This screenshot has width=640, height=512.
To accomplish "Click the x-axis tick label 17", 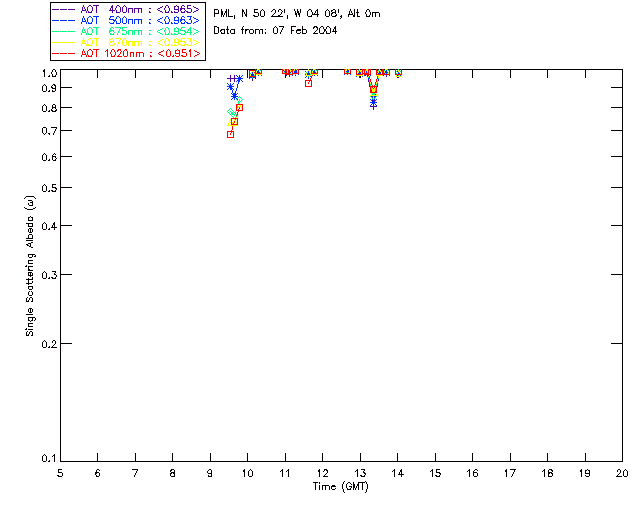I will (x=510, y=473).
